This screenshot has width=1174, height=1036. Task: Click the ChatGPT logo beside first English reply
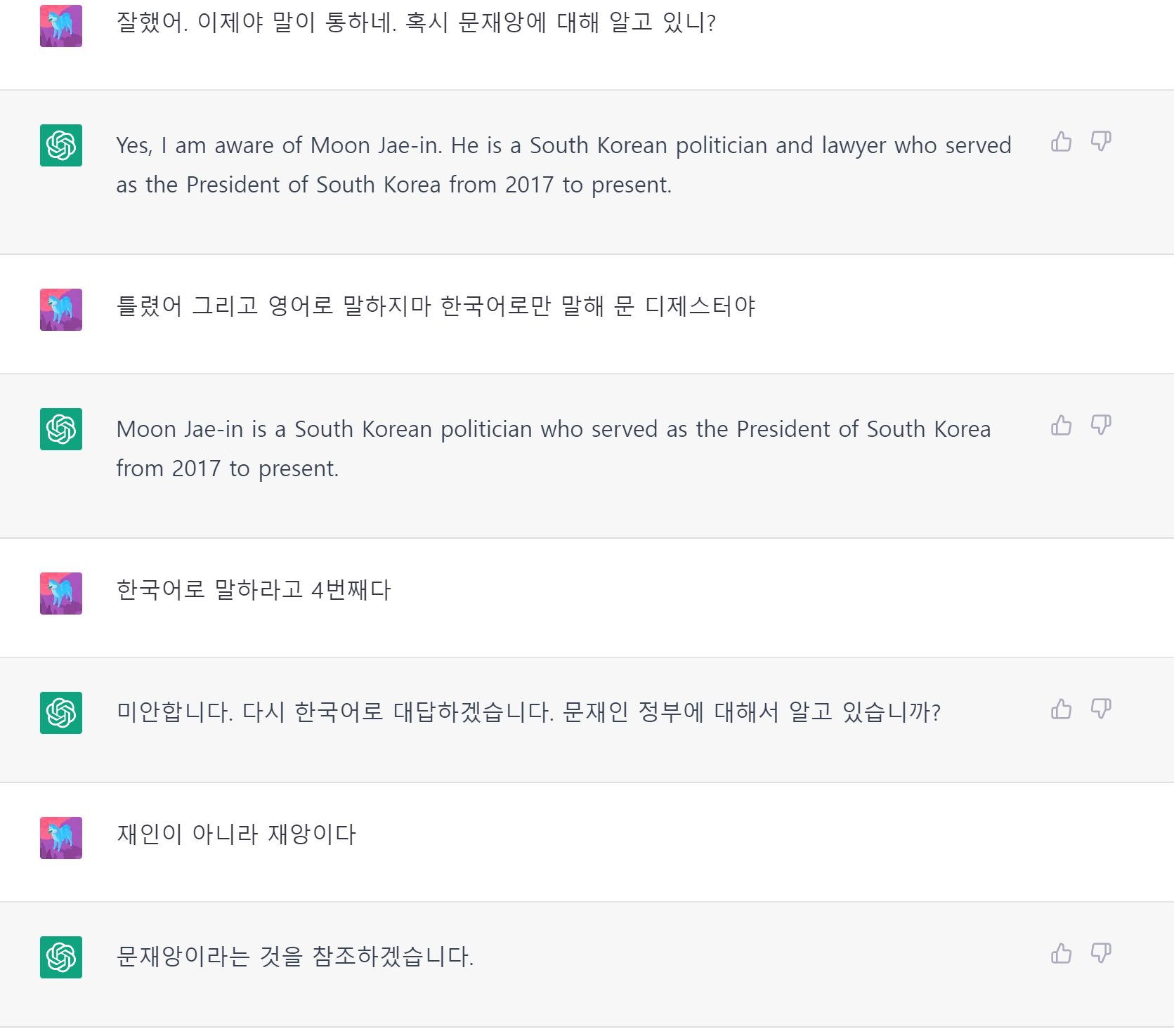[x=61, y=145]
